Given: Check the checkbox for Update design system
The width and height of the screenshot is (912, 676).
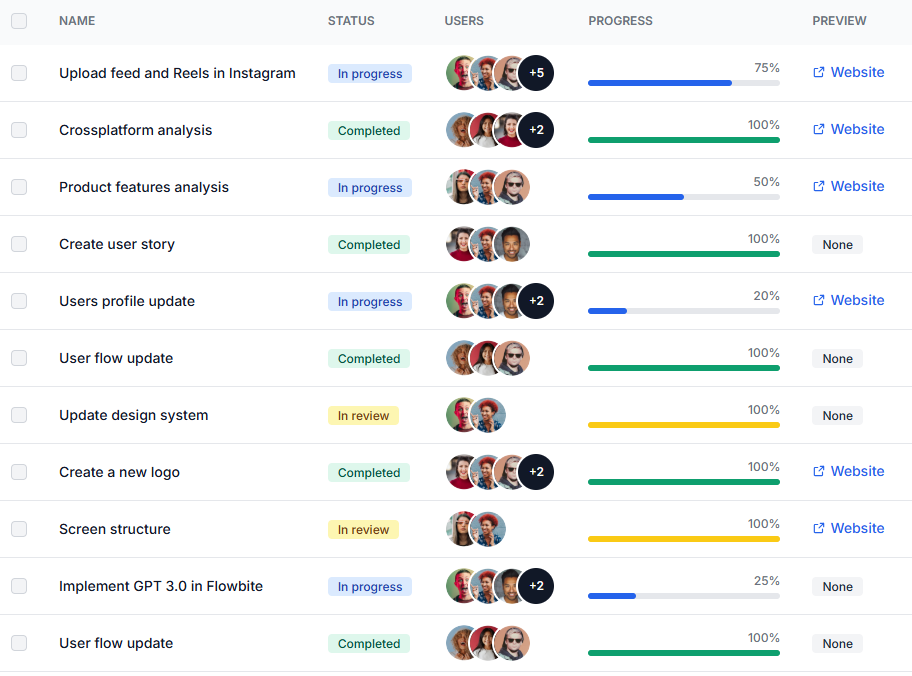Looking at the screenshot, I should tap(18, 415).
